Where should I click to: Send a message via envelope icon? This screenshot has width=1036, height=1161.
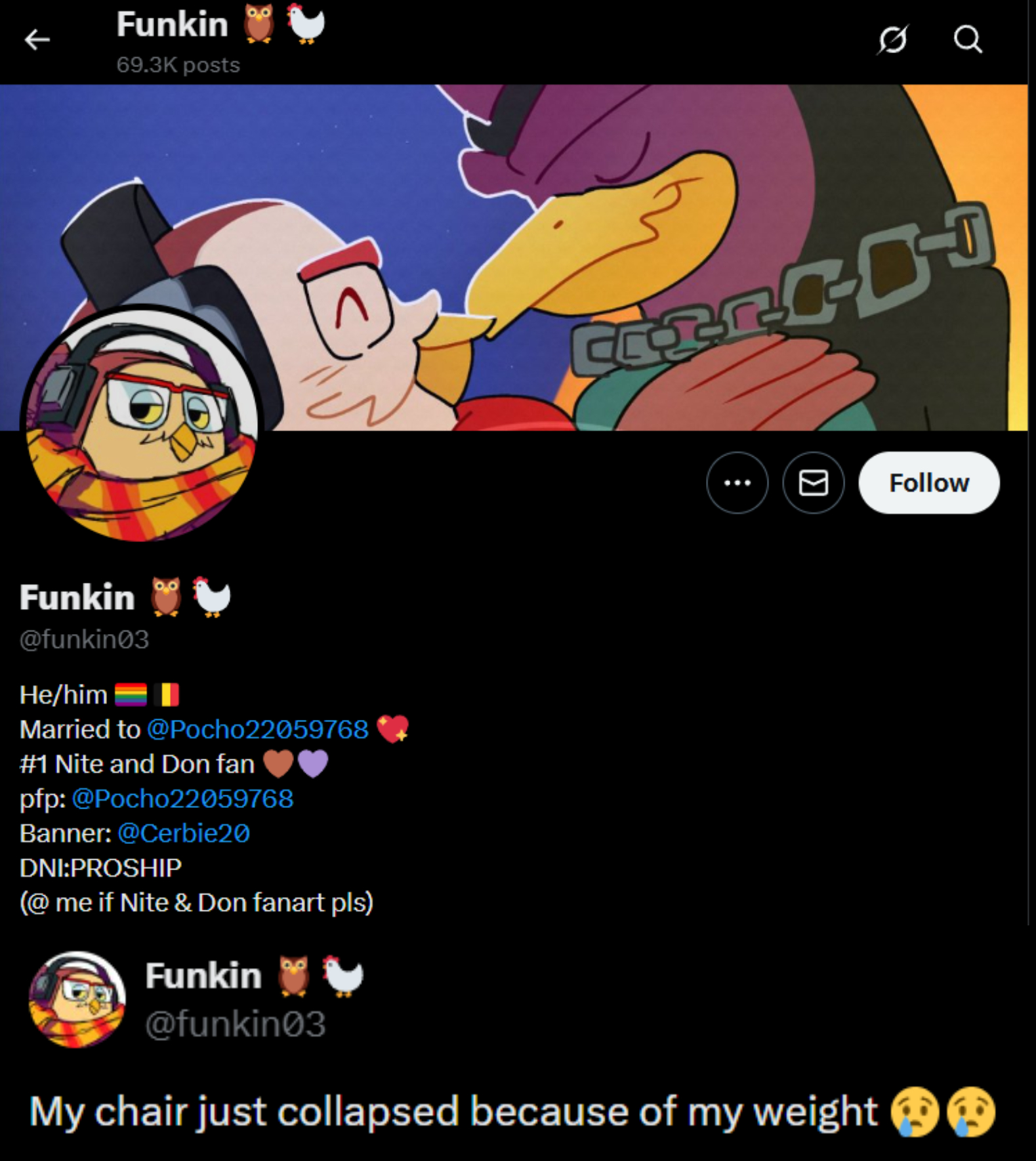(814, 482)
